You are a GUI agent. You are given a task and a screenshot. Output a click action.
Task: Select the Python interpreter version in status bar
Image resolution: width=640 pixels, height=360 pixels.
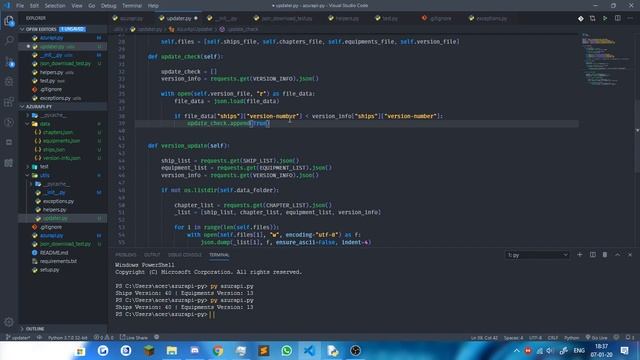(x=68, y=338)
